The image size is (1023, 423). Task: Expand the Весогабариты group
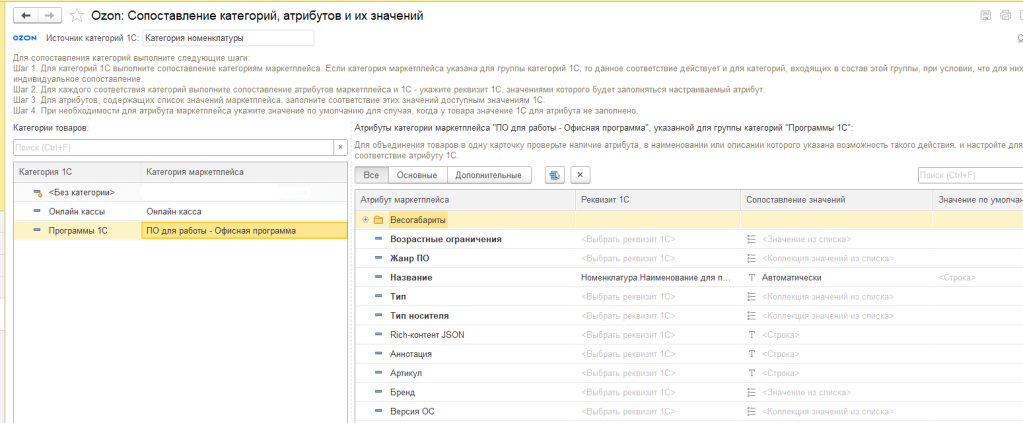(365, 220)
